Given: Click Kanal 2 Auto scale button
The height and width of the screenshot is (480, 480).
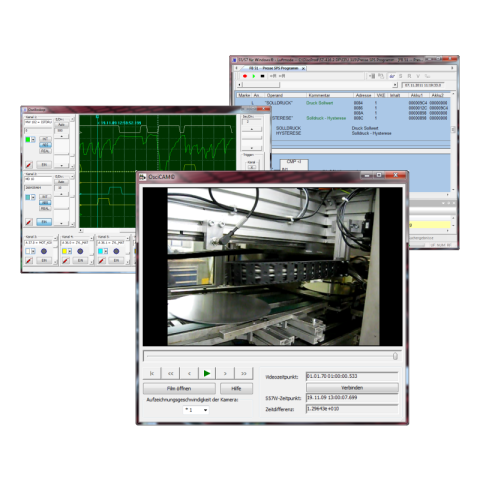Looking at the screenshot, I should click(61, 182).
